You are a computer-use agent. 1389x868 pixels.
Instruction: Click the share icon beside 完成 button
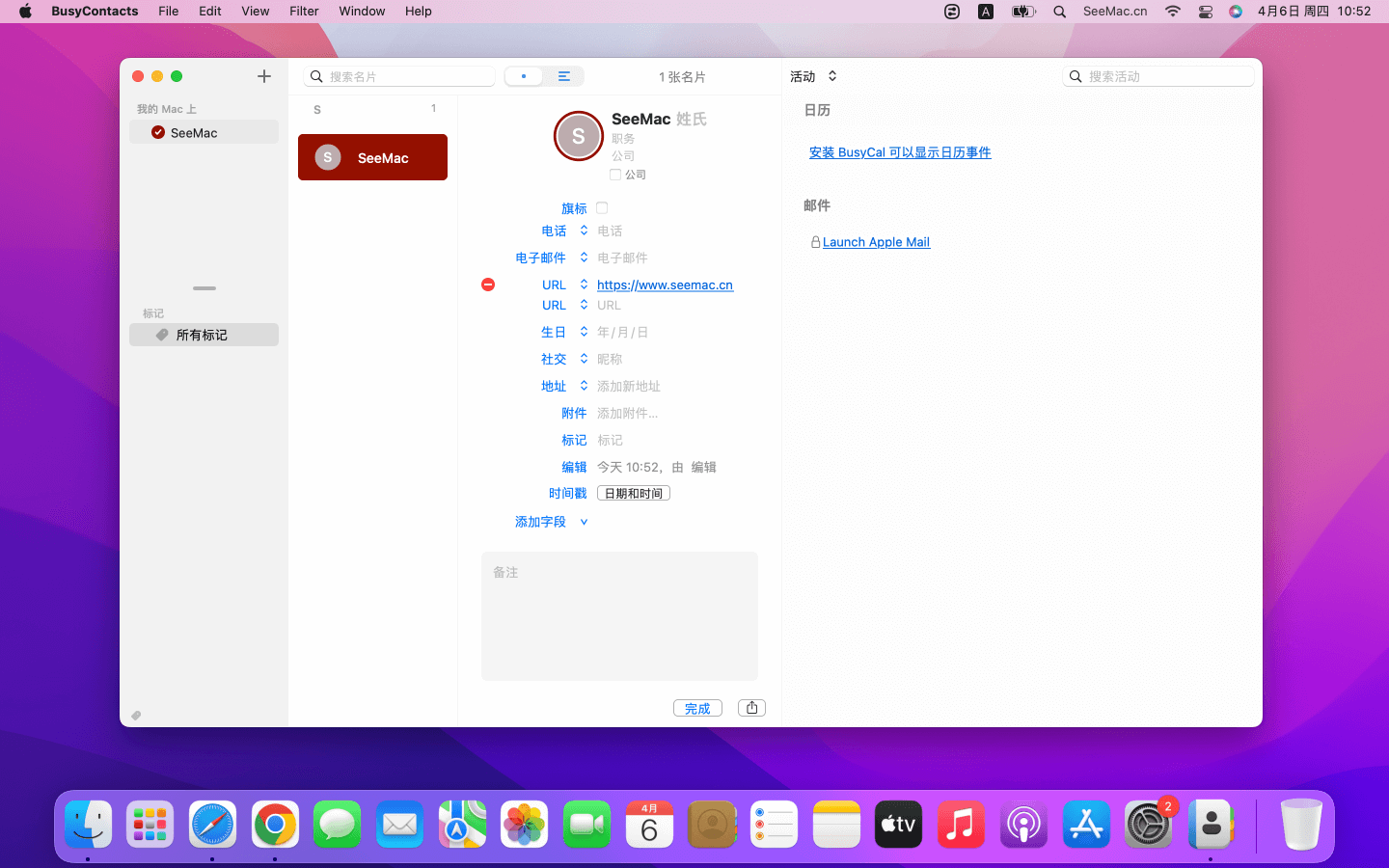pos(751,708)
